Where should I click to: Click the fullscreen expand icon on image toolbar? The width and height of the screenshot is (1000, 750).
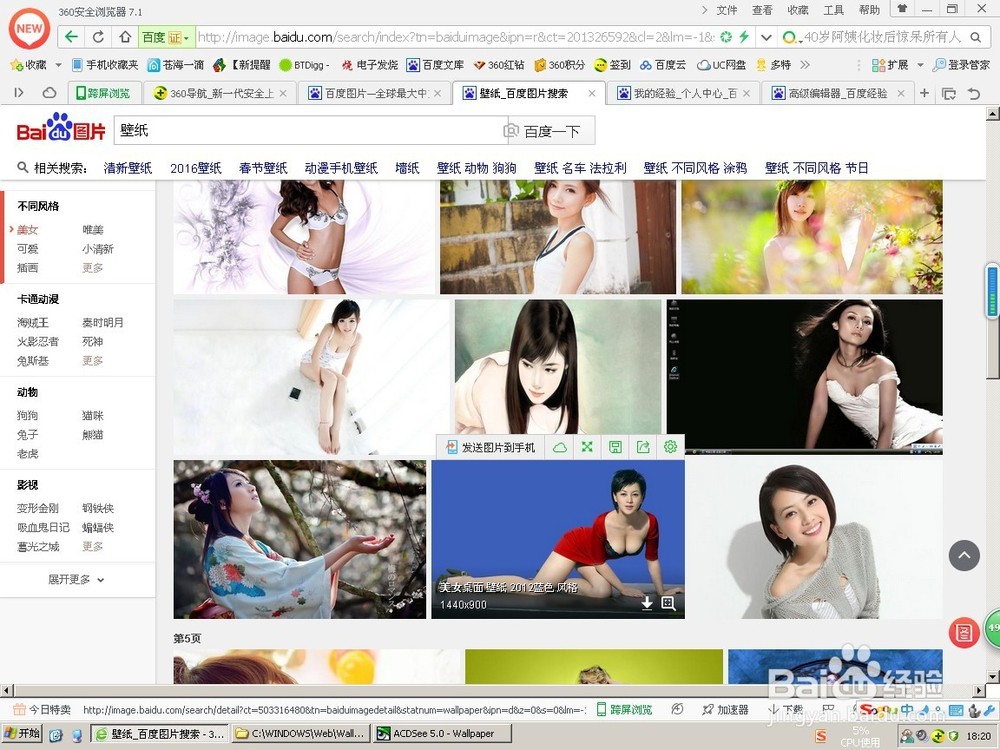click(587, 447)
